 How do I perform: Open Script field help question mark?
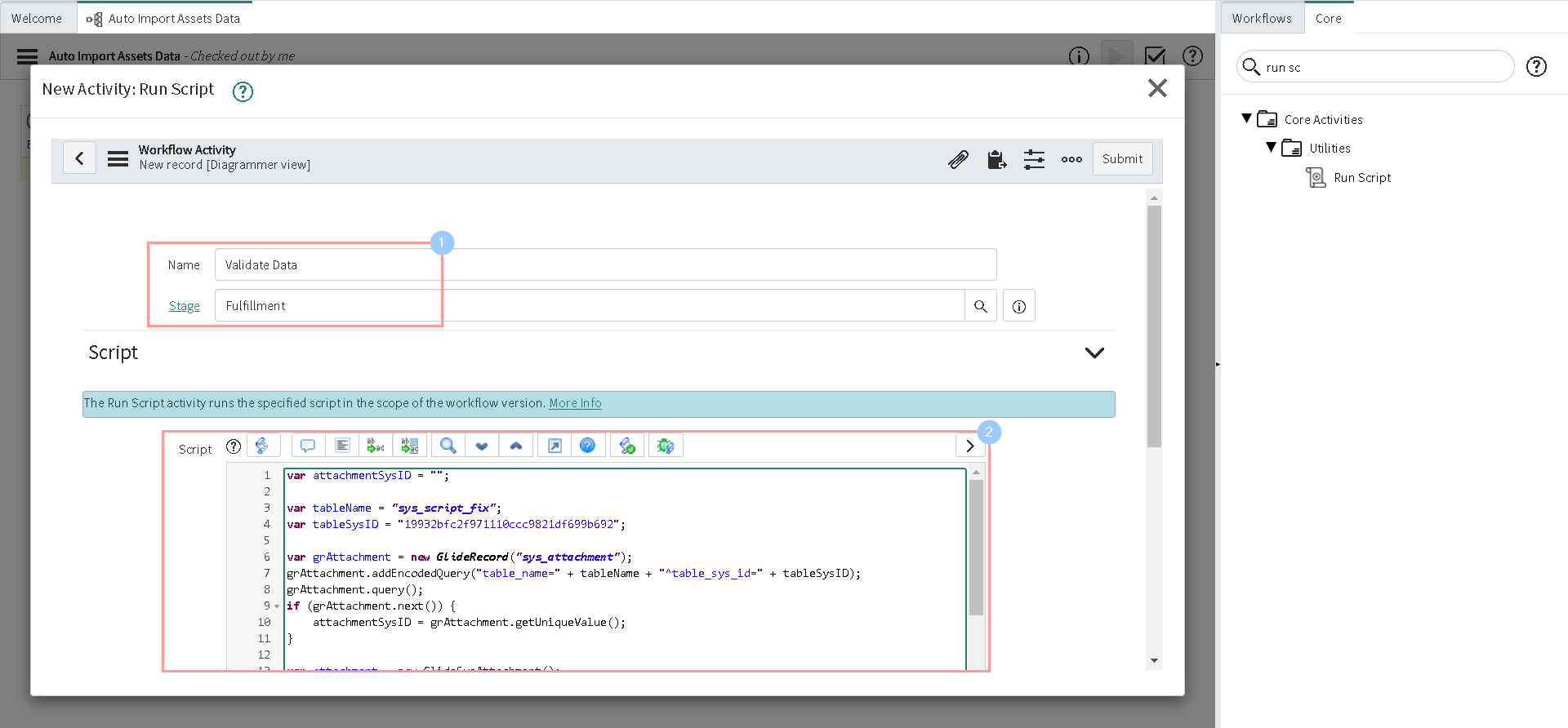coord(234,446)
